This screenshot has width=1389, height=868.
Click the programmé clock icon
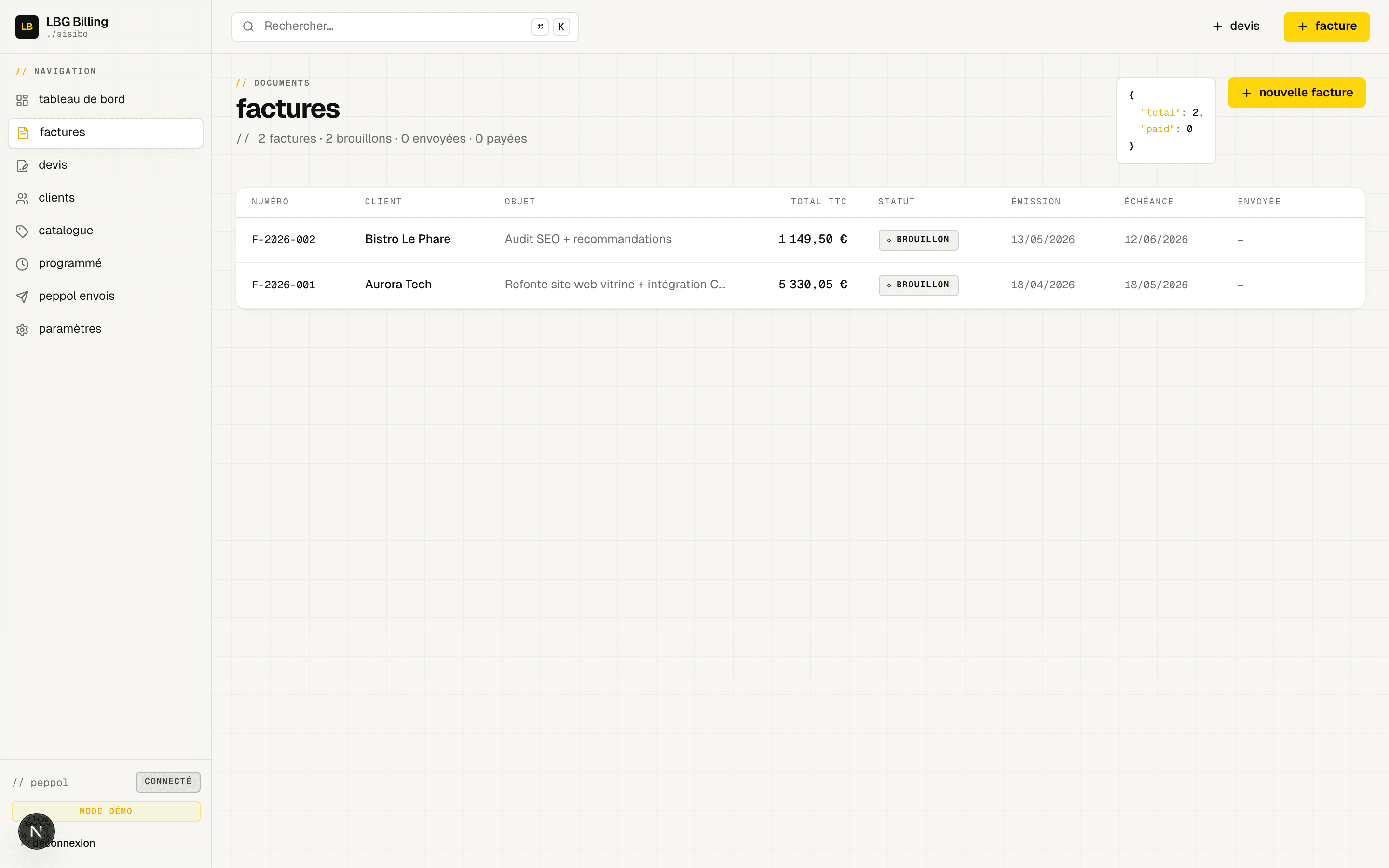(x=22, y=264)
